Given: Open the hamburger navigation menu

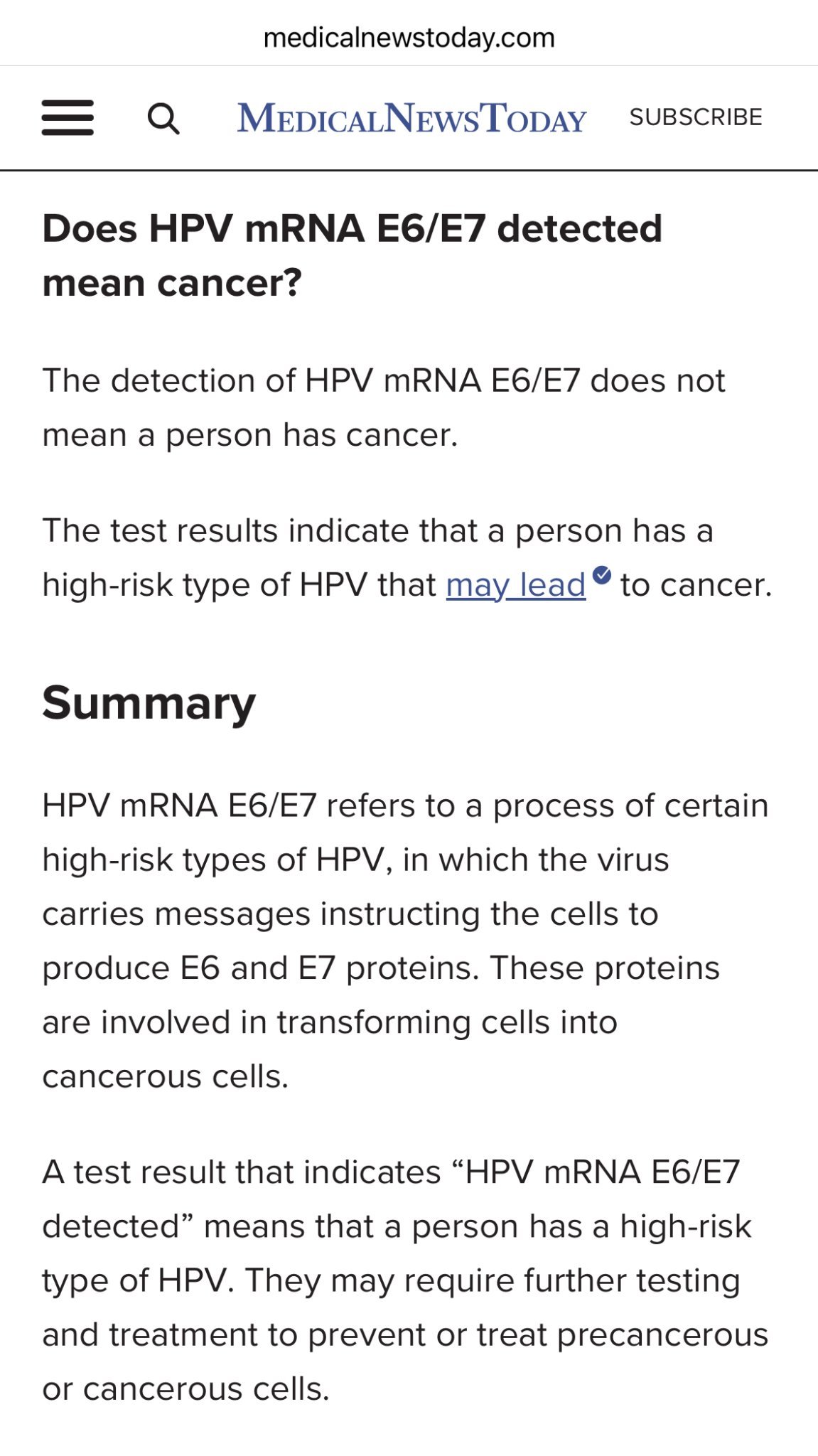Looking at the screenshot, I should click(68, 117).
